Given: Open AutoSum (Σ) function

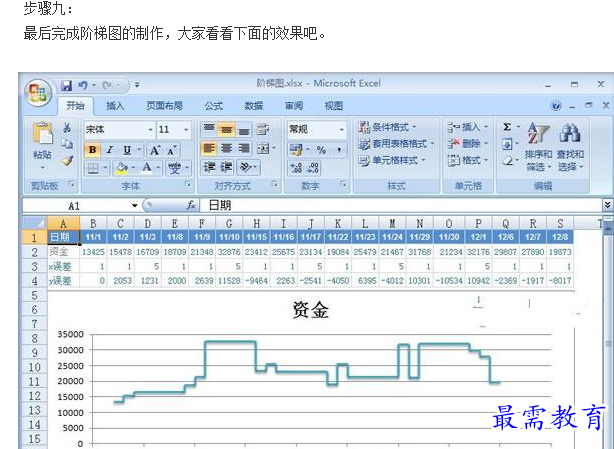Looking at the screenshot, I should click(507, 127).
